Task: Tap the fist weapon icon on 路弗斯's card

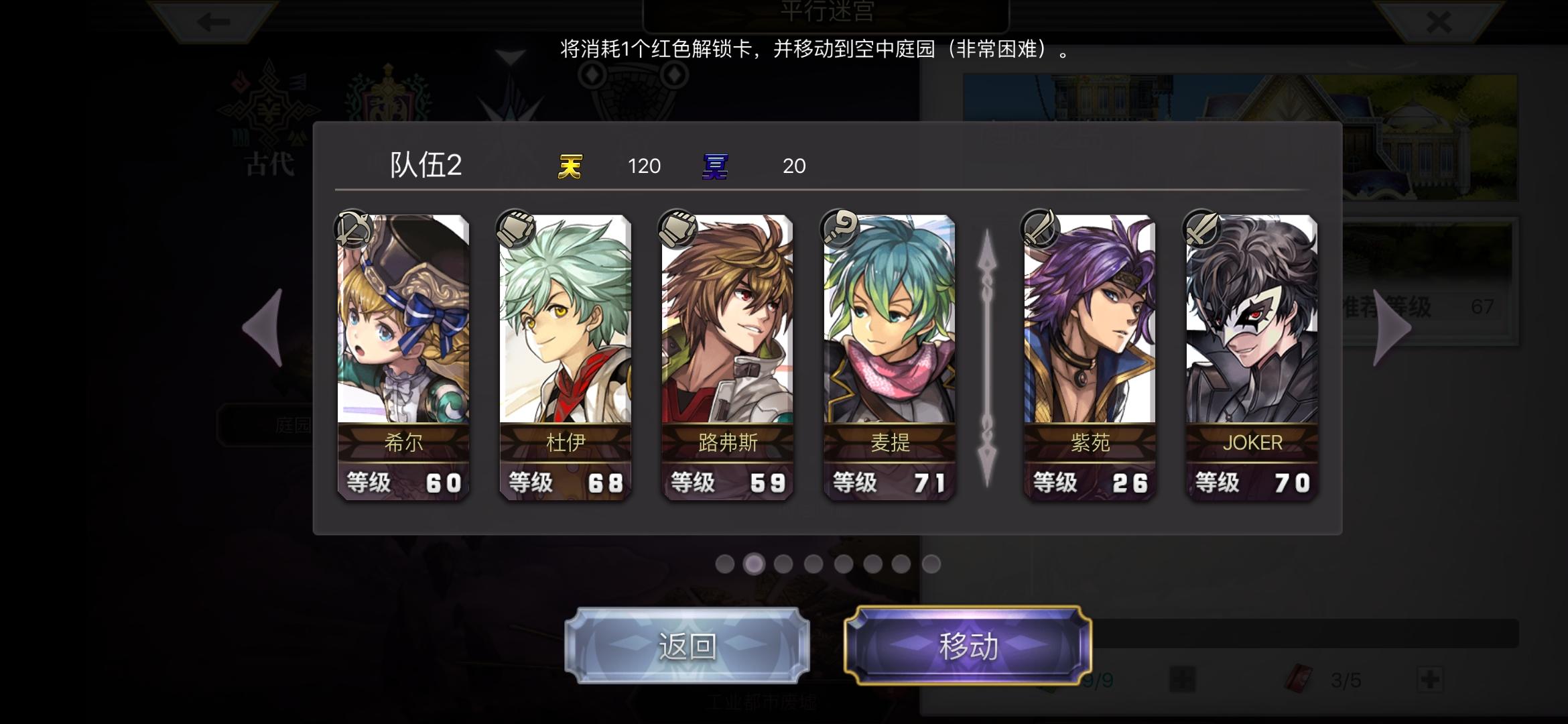Action: pos(677,229)
